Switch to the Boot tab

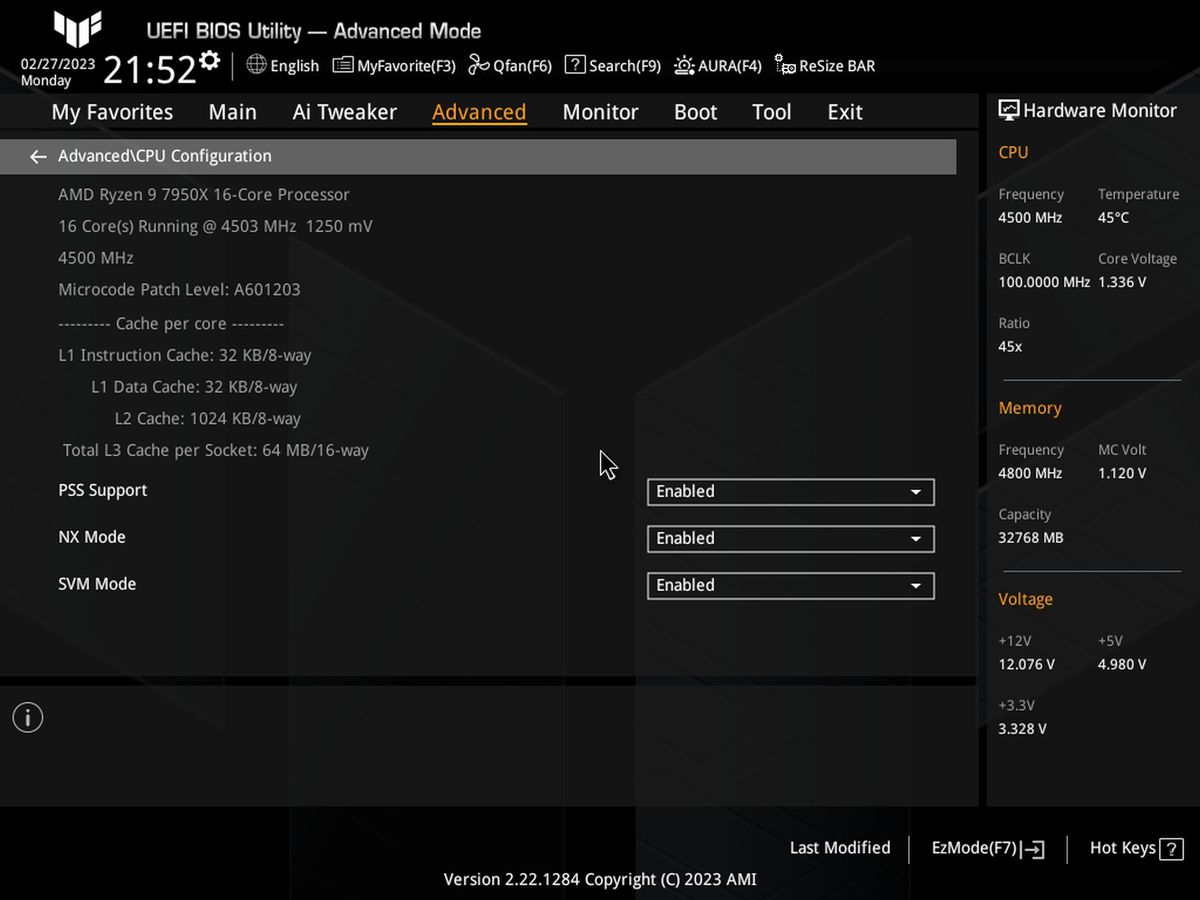click(695, 112)
